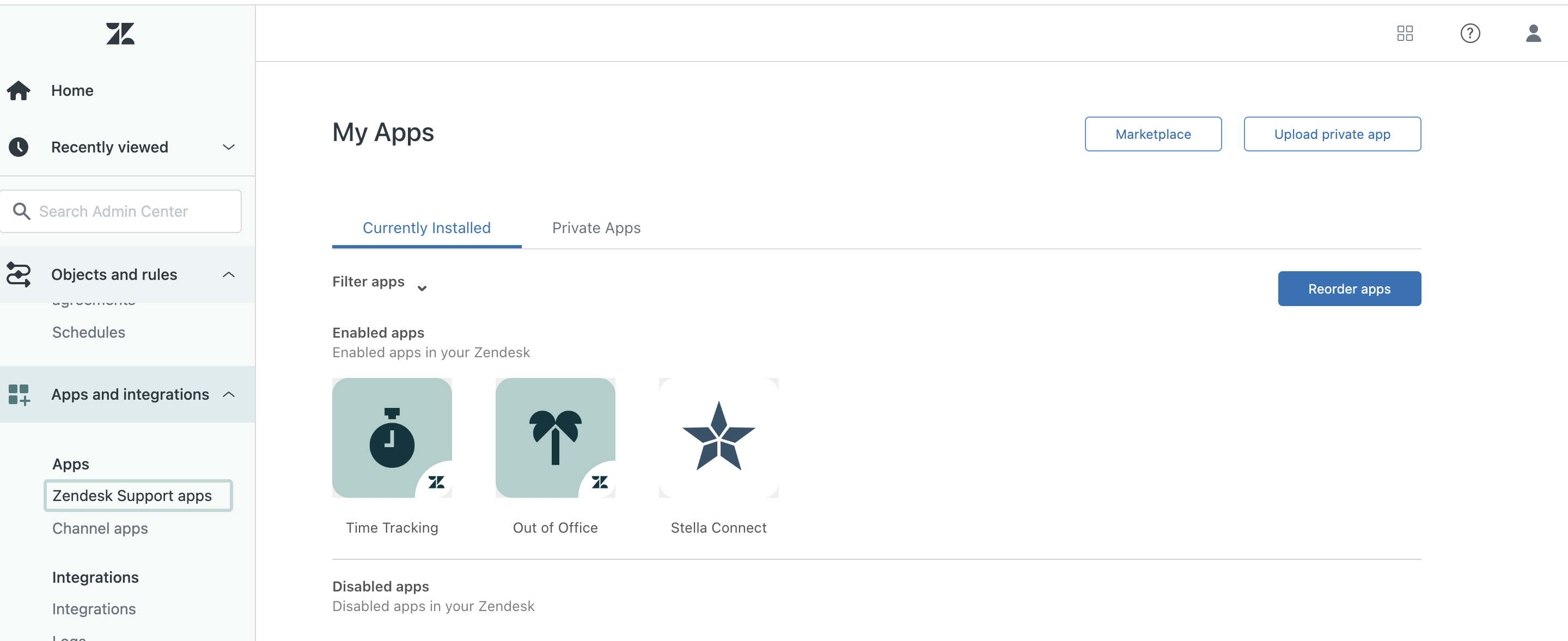Open the Time Tracking app icon

(392, 438)
